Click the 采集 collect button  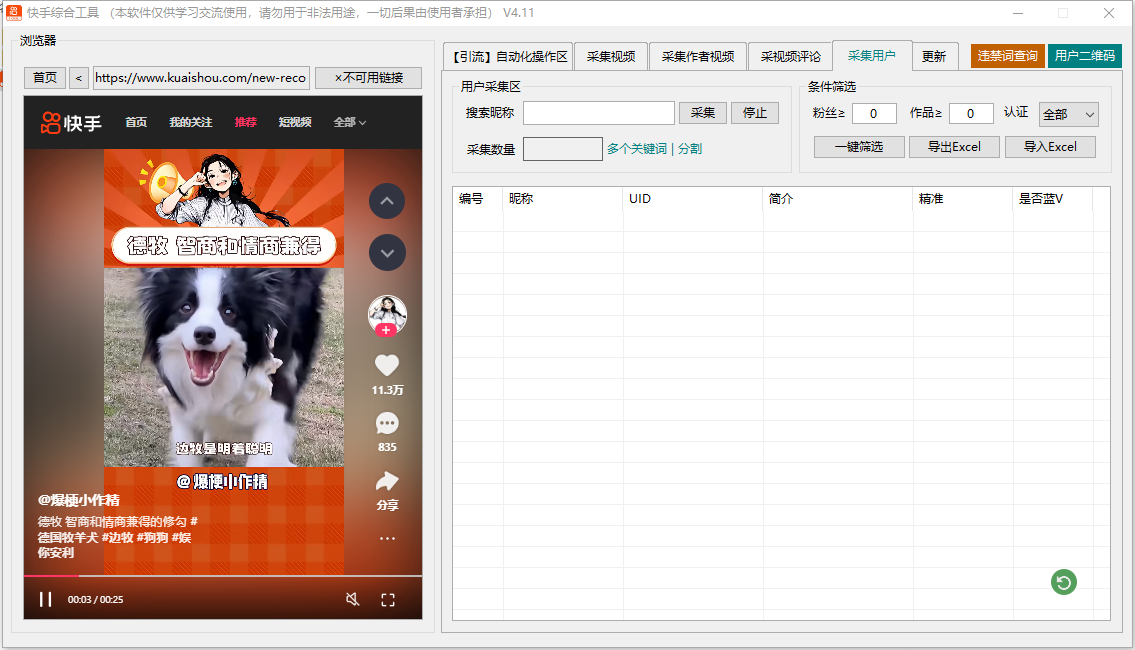click(702, 113)
